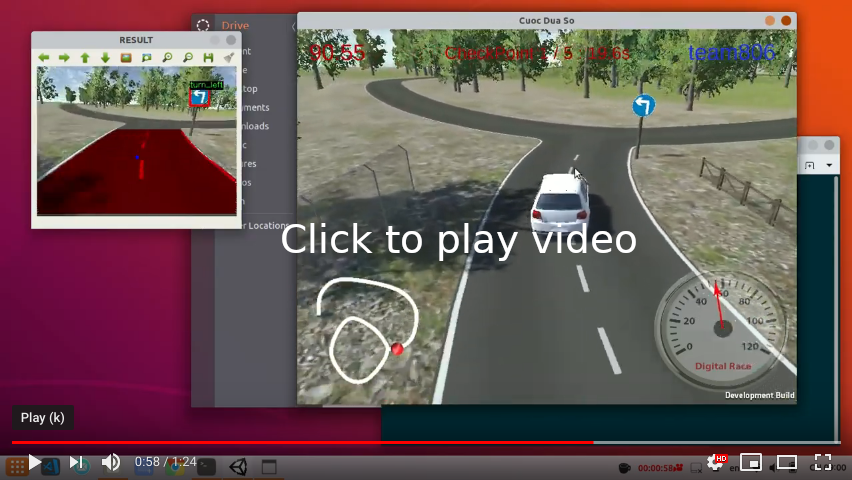Open the show applications grid icon
The height and width of the screenshot is (480, 852).
17,466
